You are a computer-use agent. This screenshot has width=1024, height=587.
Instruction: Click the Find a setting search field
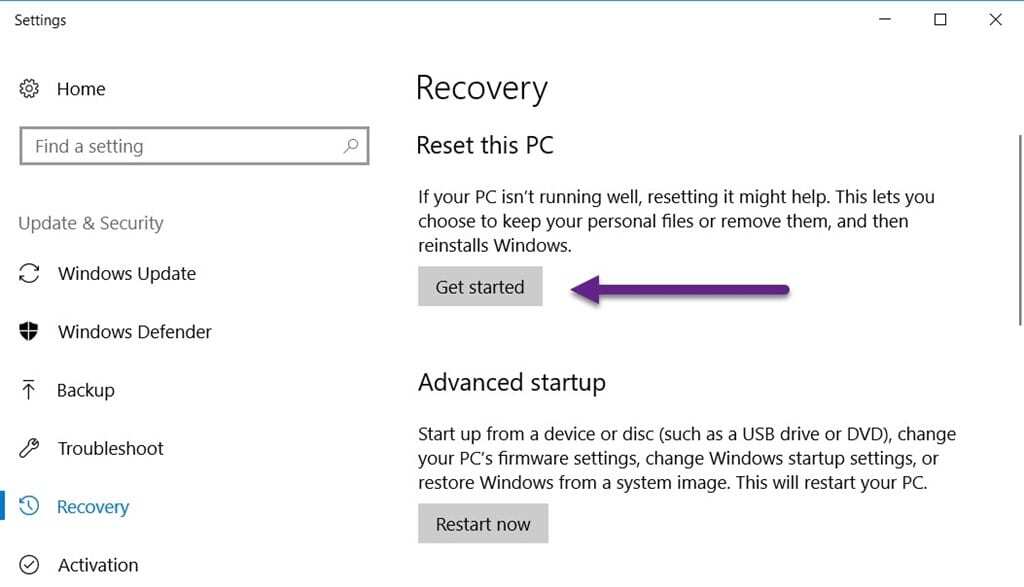coord(180,146)
